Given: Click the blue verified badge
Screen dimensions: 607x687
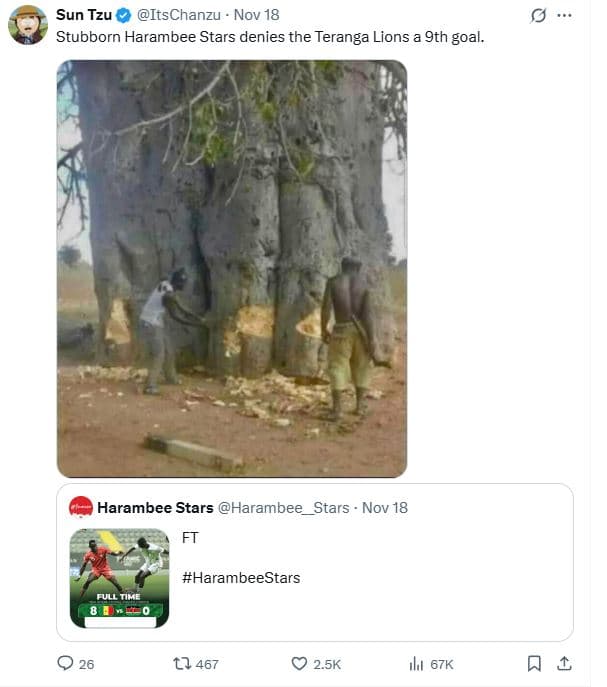Looking at the screenshot, I should point(123,15).
